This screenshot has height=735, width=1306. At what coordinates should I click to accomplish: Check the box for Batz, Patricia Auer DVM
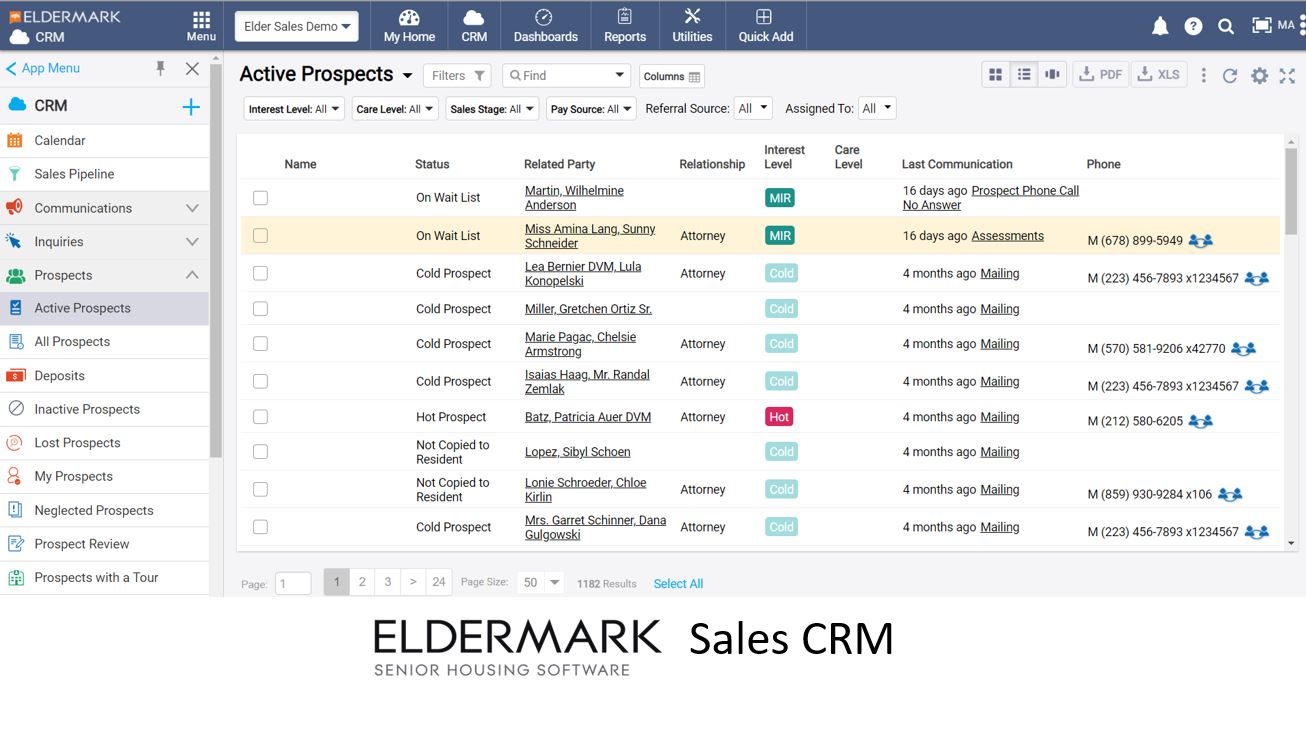(260, 417)
